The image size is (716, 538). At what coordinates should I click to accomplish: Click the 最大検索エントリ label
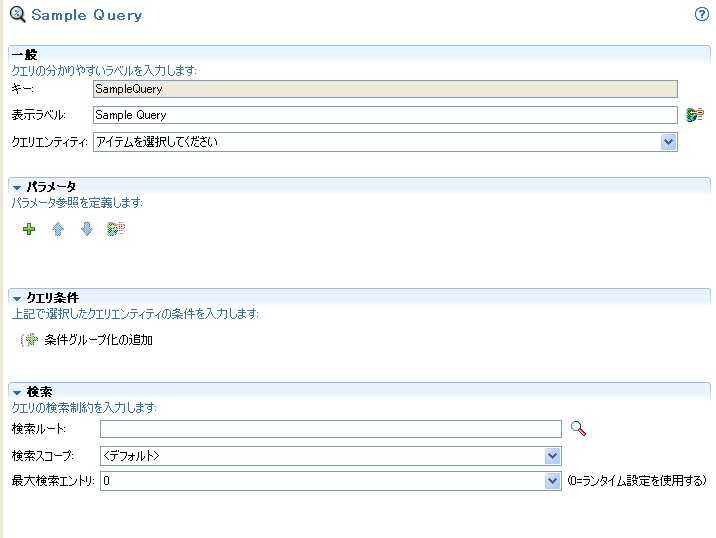[x=53, y=481]
